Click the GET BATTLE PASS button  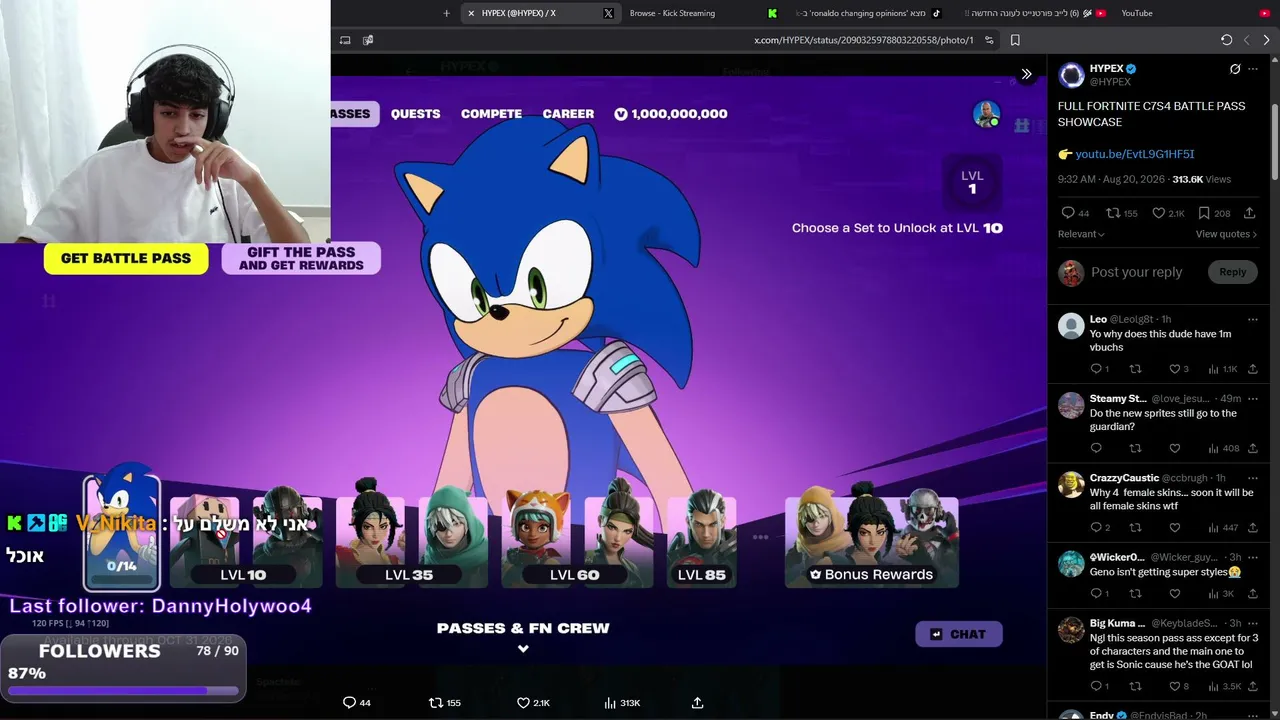click(126, 258)
